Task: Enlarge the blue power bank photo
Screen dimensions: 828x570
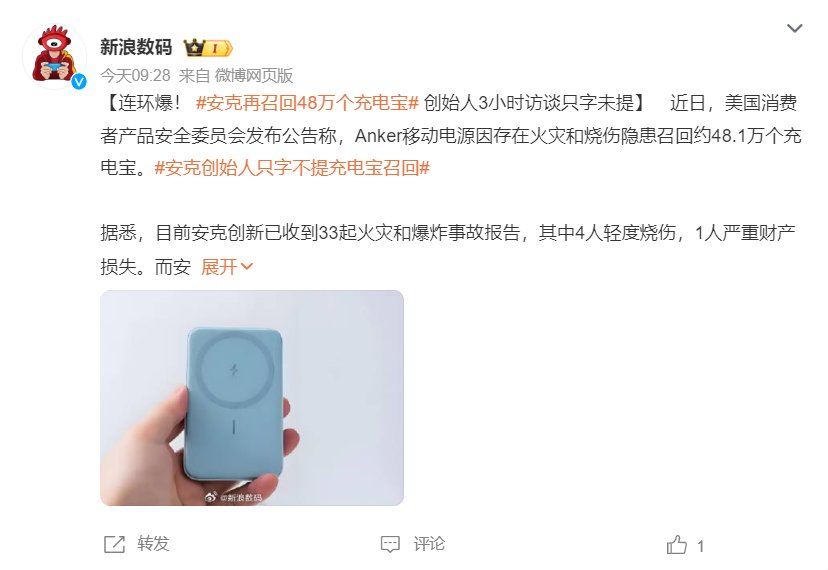Action: (x=252, y=398)
